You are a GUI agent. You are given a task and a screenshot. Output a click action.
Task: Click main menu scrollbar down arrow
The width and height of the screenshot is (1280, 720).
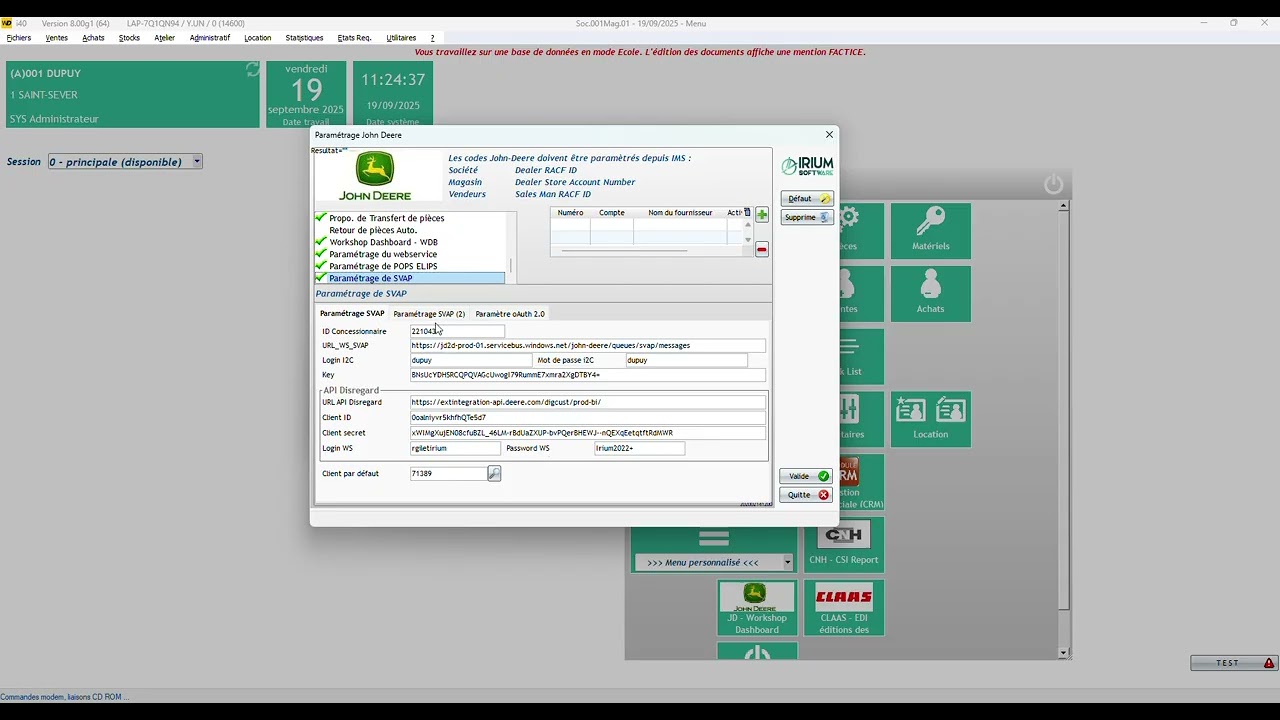pyautogui.click(x=1063, y=653)
